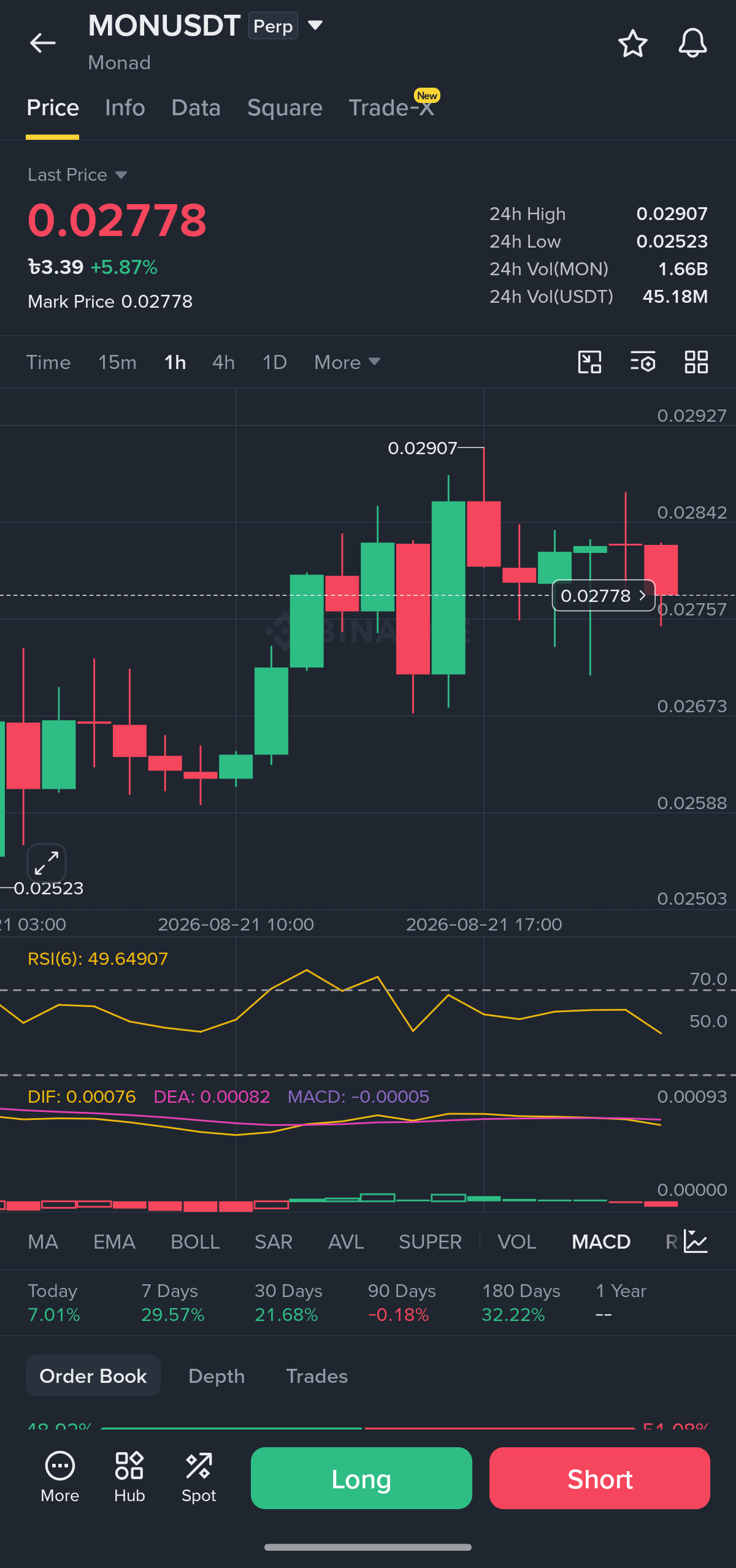Toggle the EMA indicator

(114, 1242)
